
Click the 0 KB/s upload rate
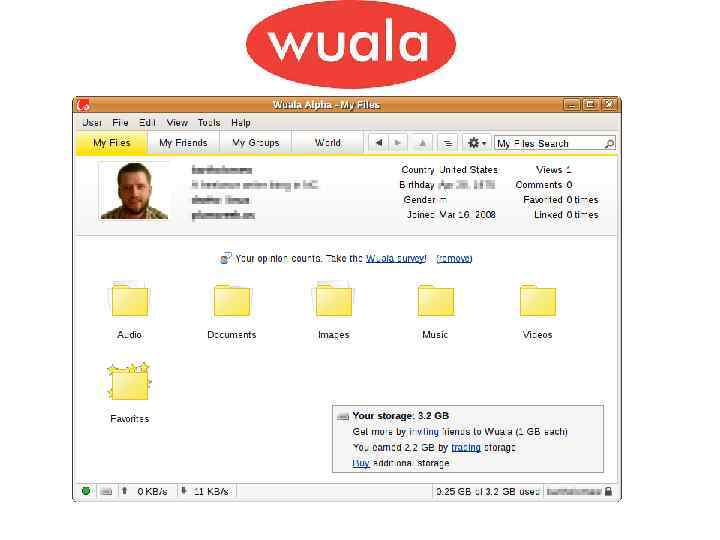[152, 491]
